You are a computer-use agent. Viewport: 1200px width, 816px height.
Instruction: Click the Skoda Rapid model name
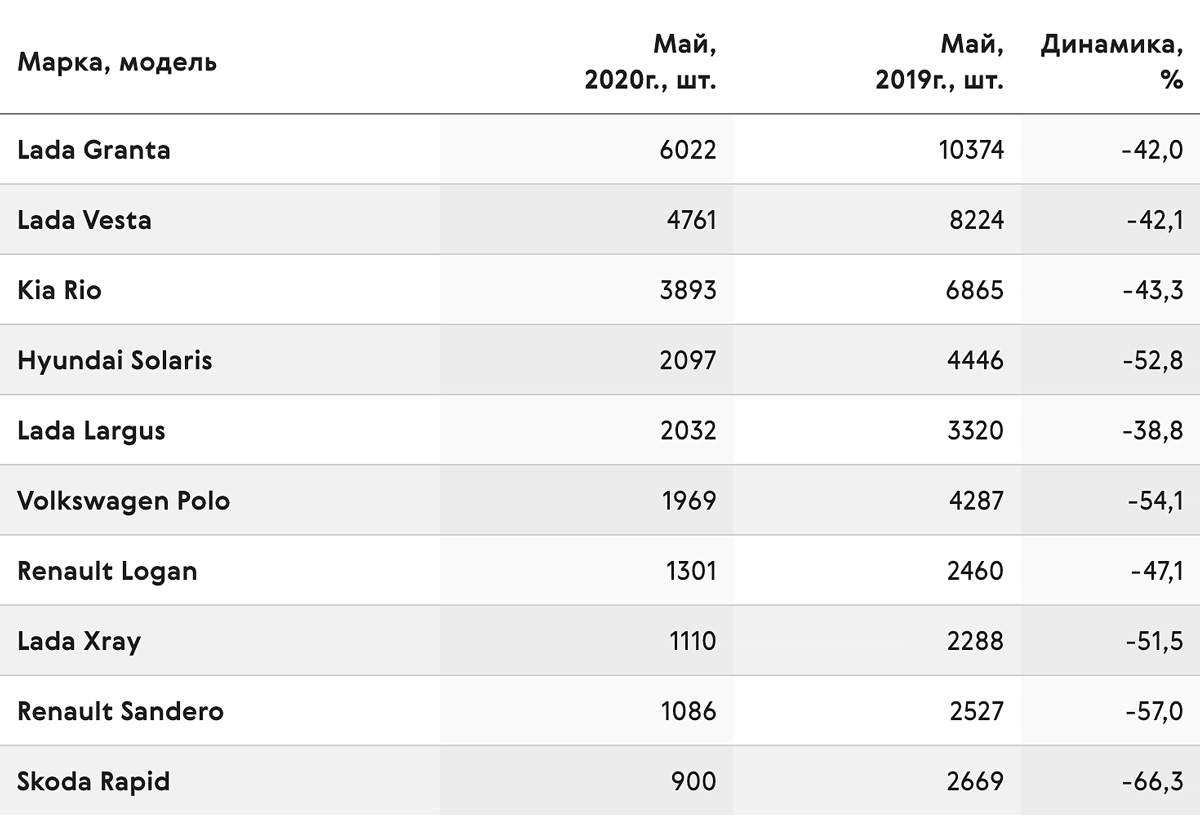pos(94,781)
